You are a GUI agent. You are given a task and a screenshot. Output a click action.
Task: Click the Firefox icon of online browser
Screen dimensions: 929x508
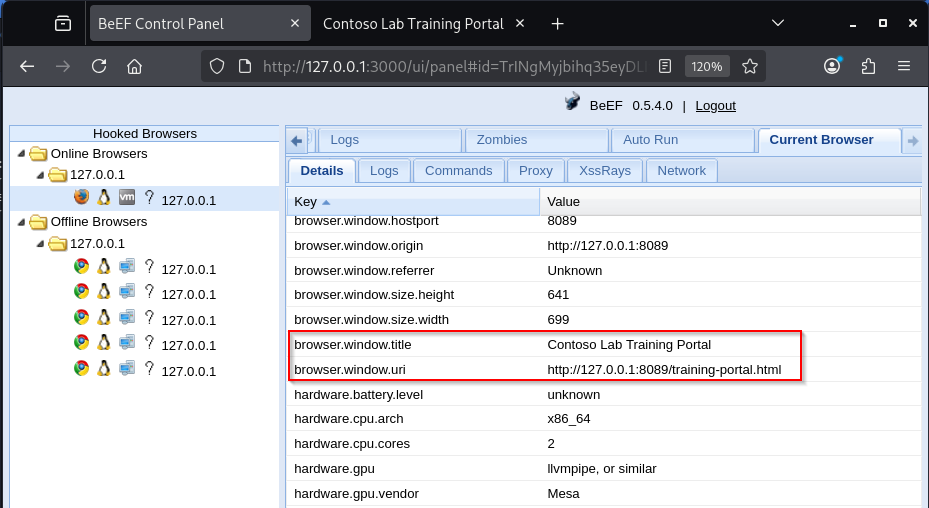coord(82,197)
